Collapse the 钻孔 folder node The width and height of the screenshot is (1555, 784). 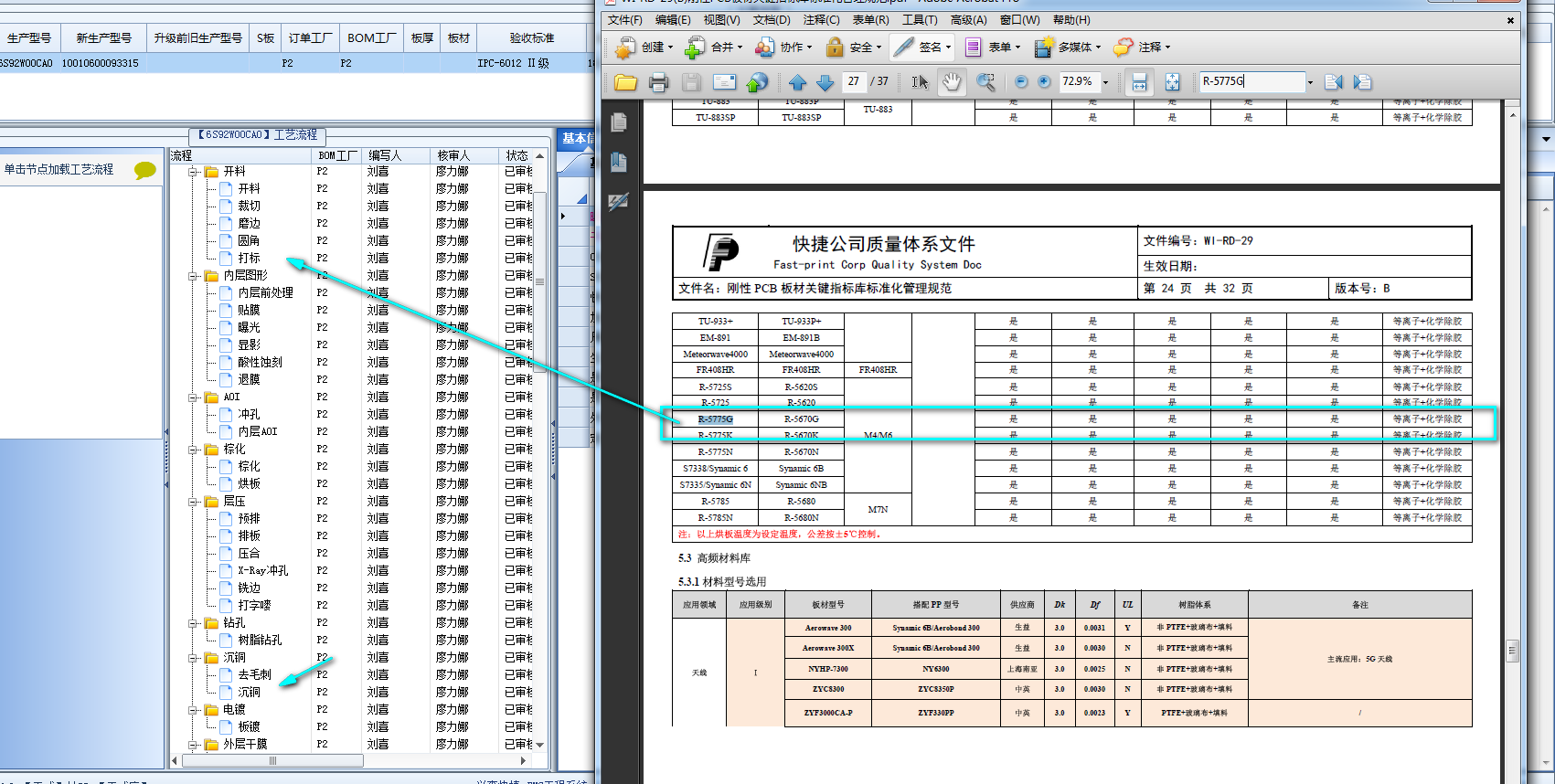[194, 623]
